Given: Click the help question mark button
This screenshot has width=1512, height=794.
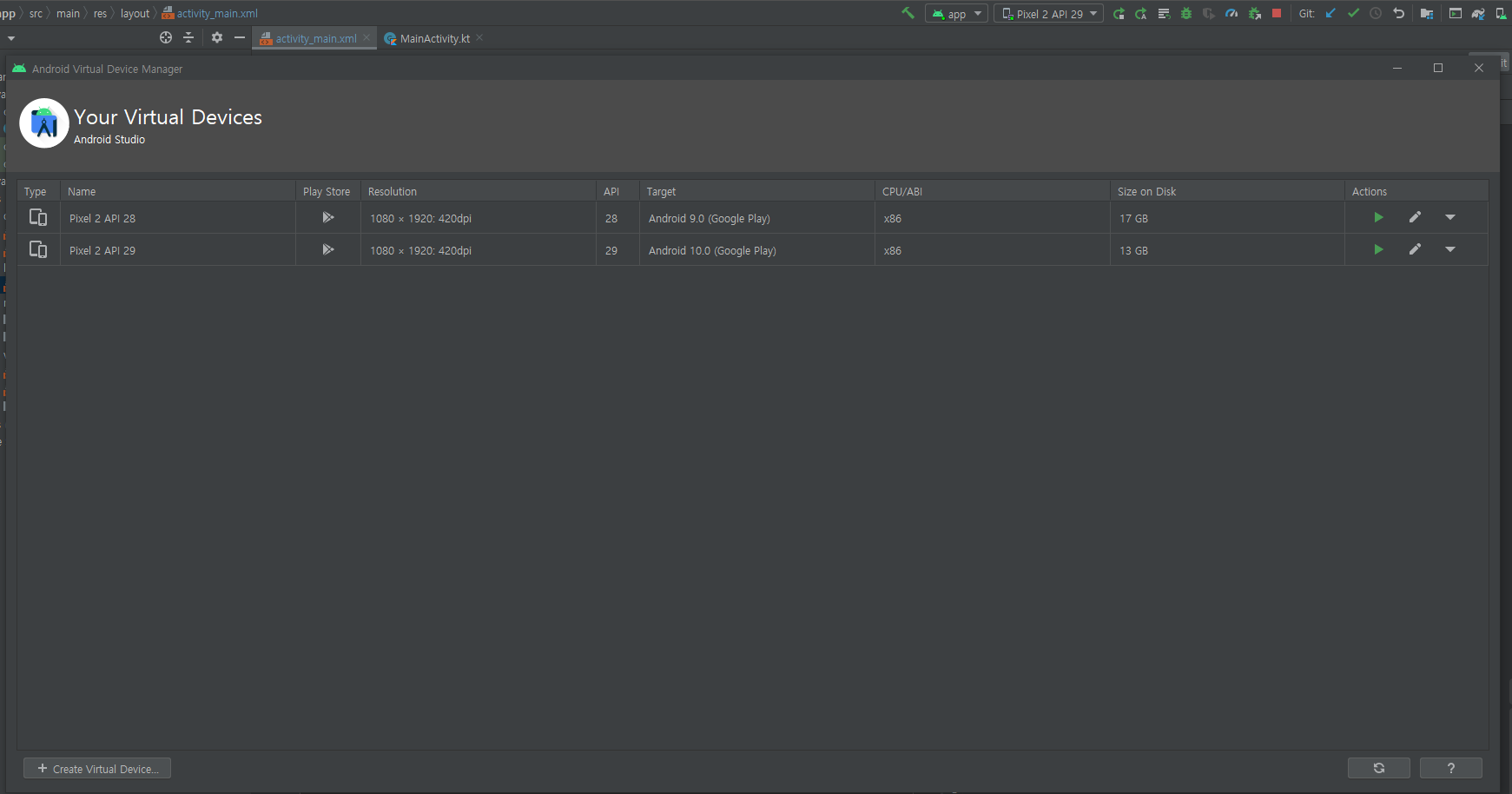Looking at the screenshot, I should (x=1450, y=768).
